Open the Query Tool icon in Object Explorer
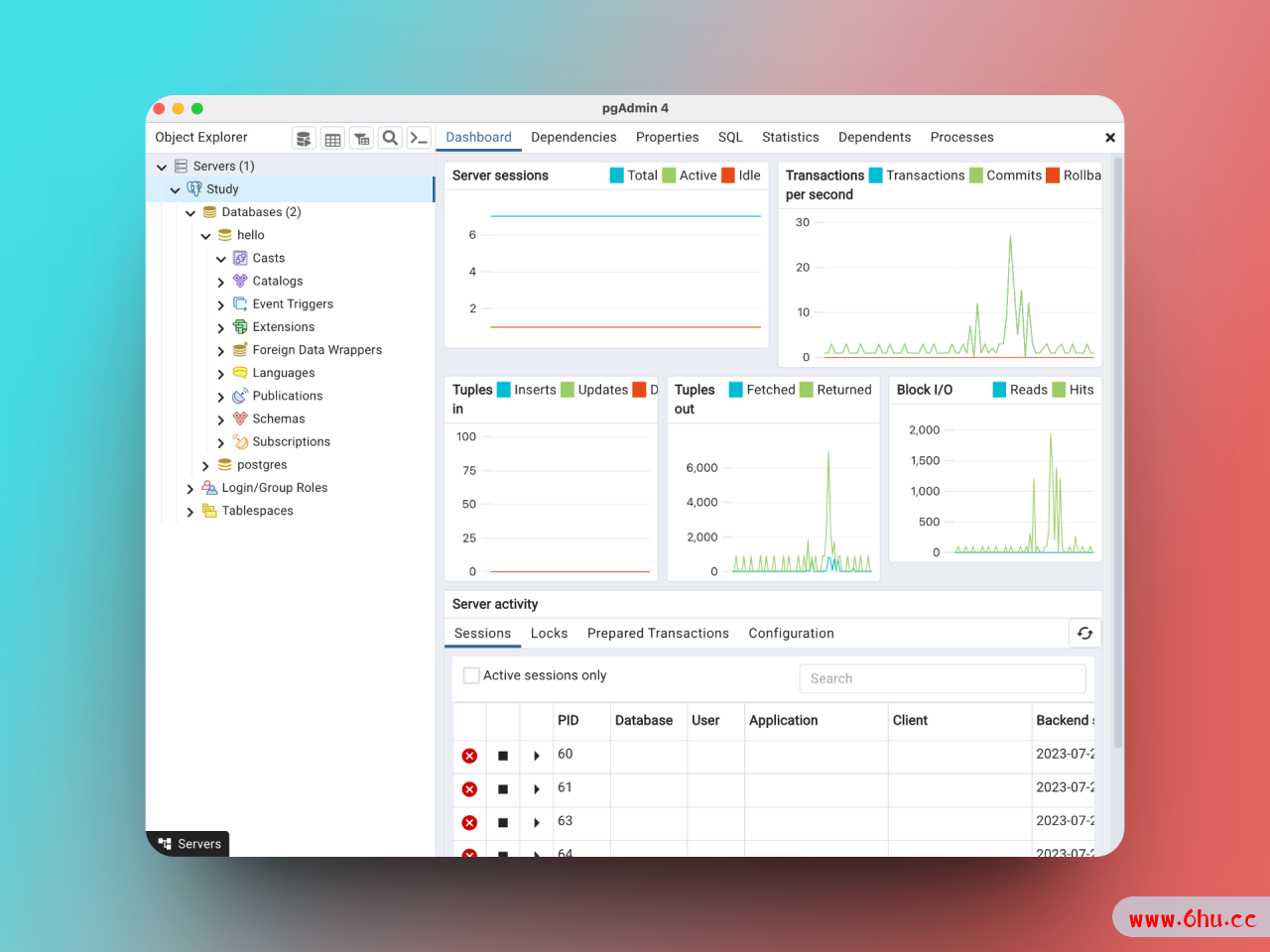This screenshot has height=952, width=1270. 304,138
